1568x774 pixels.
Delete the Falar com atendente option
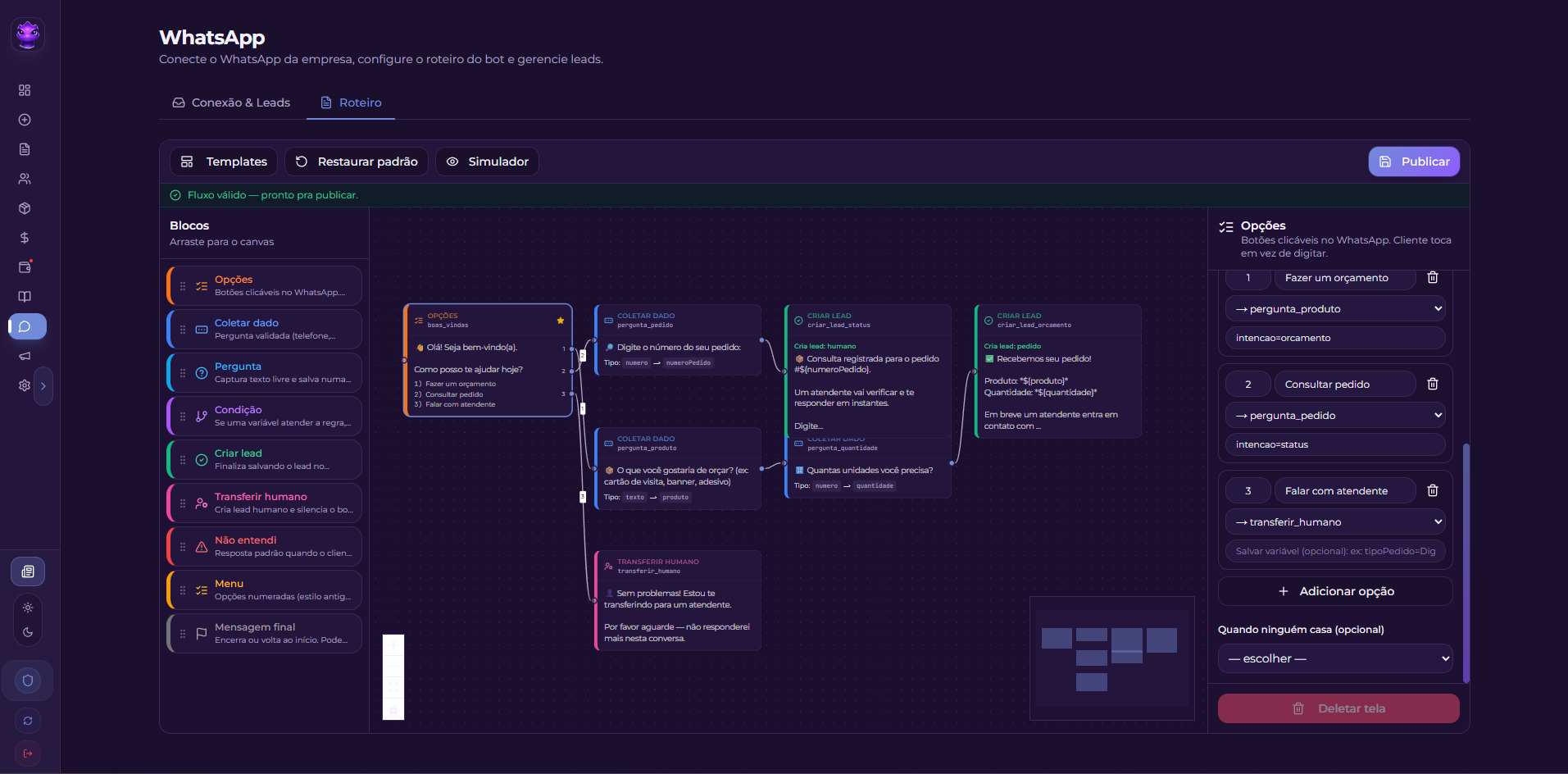pos(1433,490)
